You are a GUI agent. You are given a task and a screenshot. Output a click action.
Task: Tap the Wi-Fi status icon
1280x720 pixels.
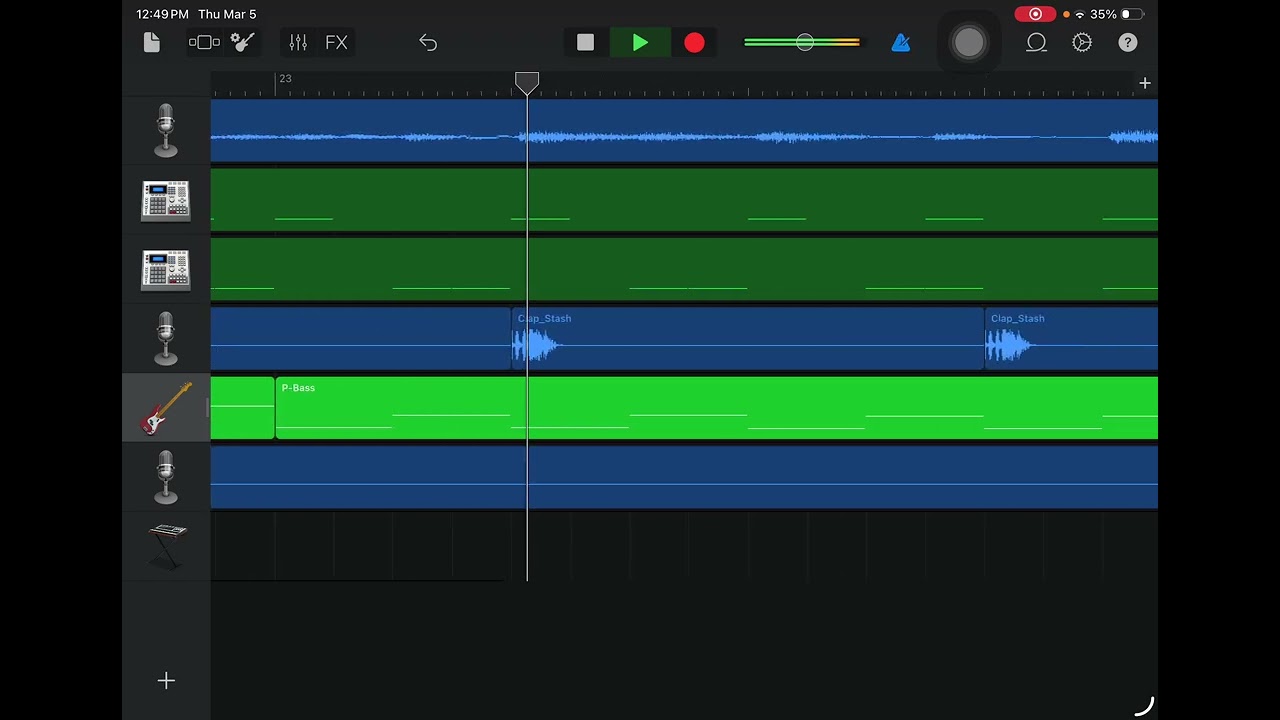tap(1080, 14)
